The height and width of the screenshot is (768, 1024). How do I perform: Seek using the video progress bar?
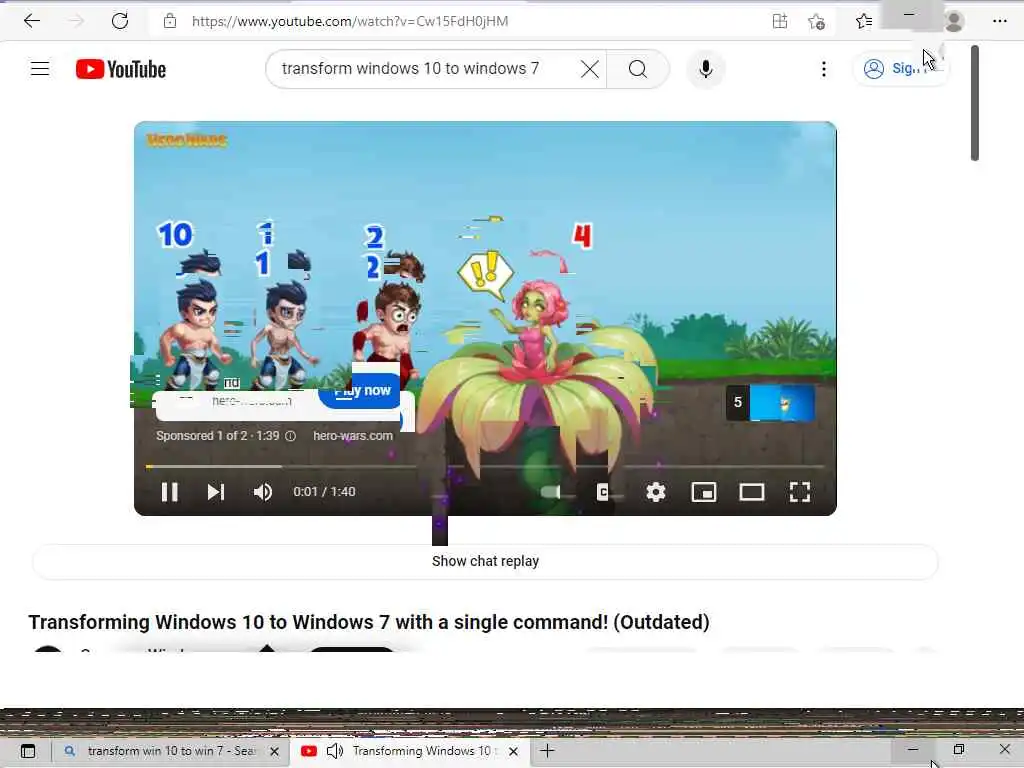485,466
